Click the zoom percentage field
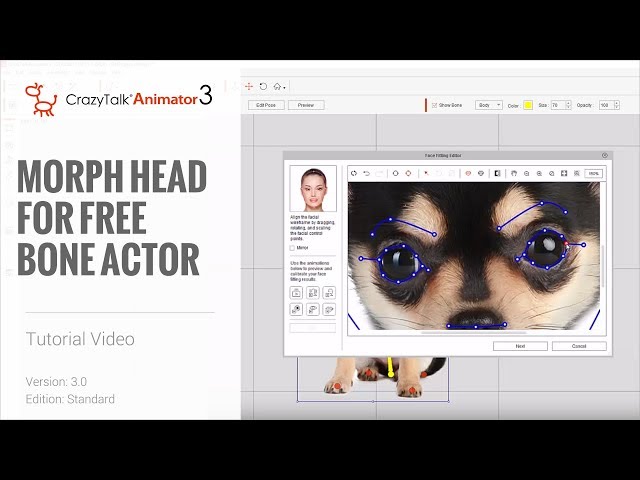The width and height of the screenshot is (640, 480). [593, 173]
